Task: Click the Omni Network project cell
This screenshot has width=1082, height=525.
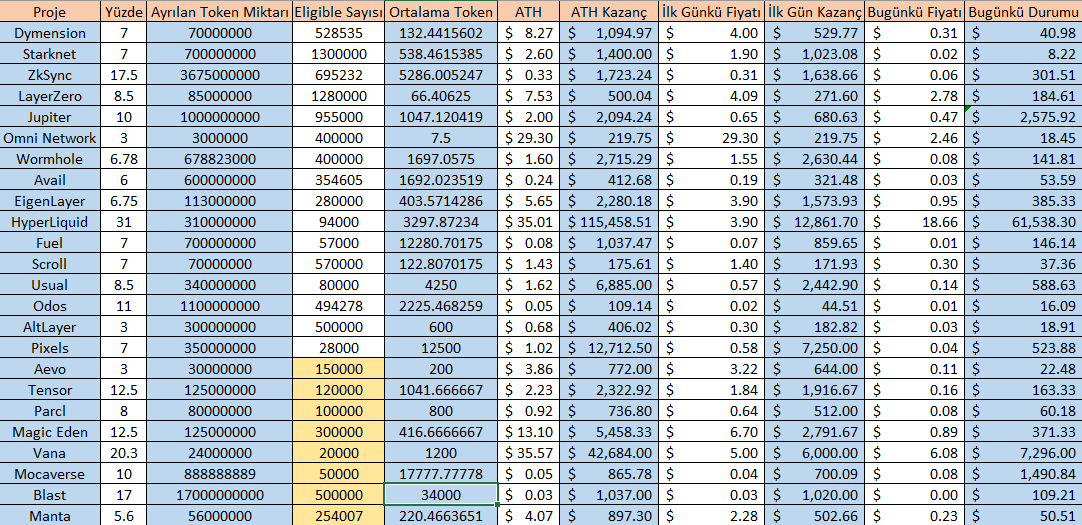Action: pos(50,138)
